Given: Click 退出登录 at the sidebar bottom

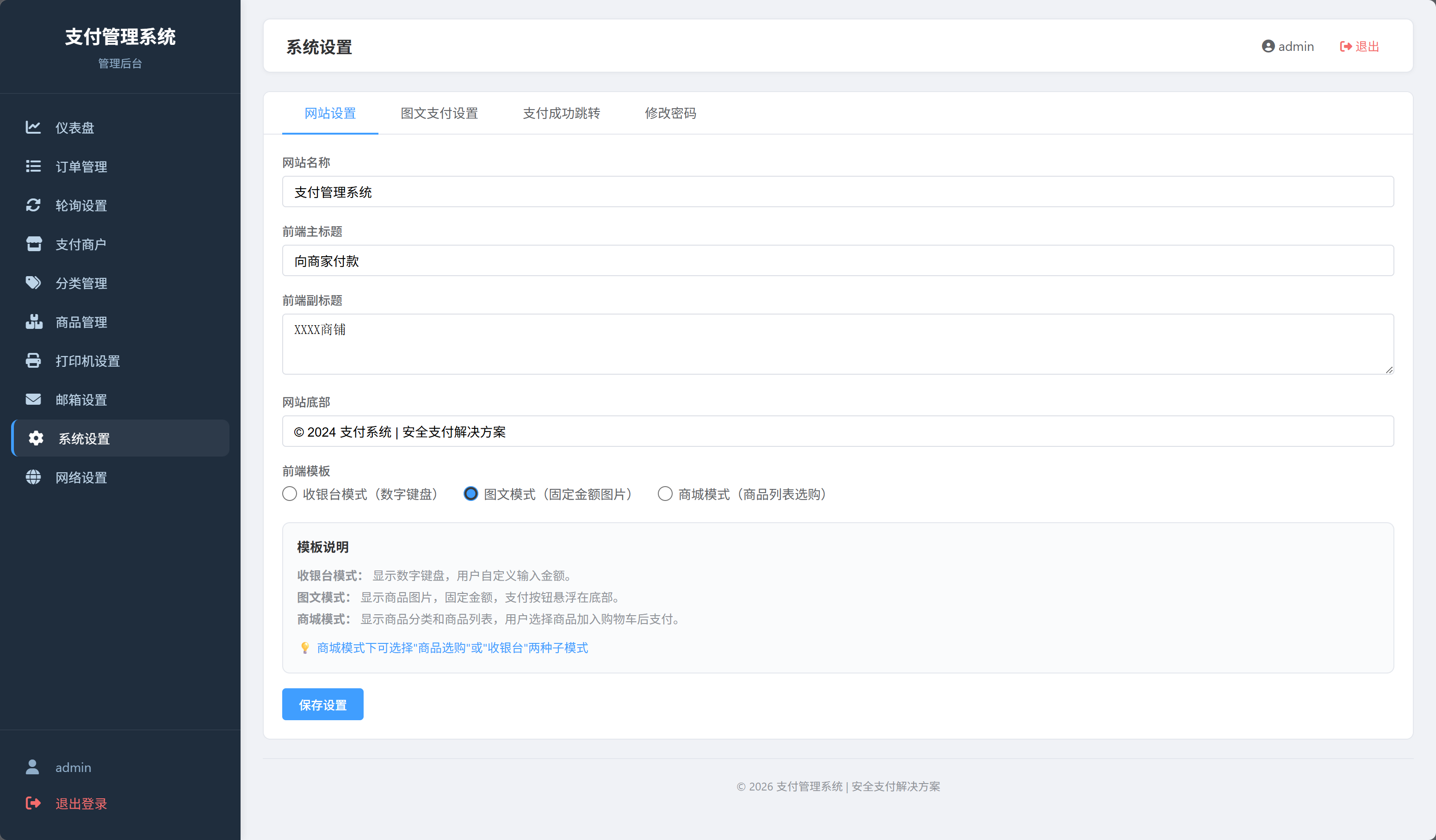Looking at the screenshot, I should [x=81, y=803].
